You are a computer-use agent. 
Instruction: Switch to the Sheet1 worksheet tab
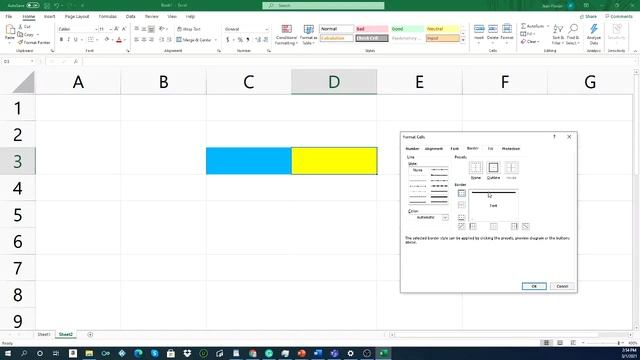(x=44, y=334)
